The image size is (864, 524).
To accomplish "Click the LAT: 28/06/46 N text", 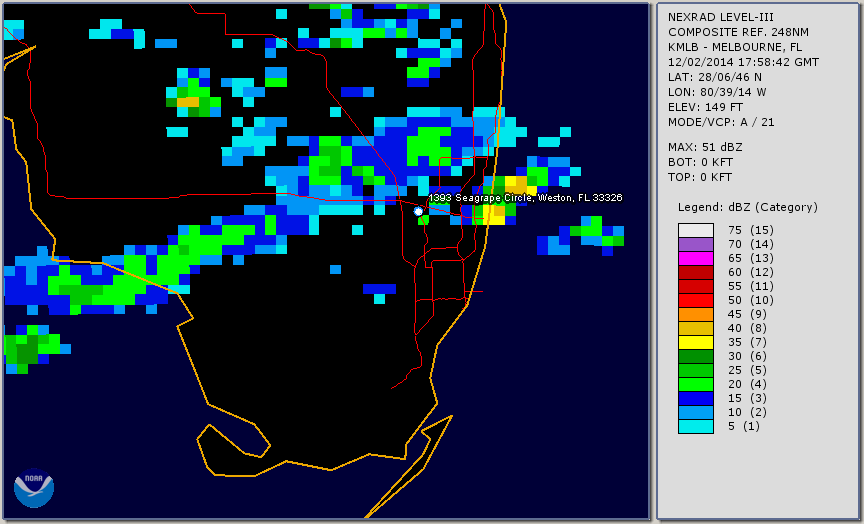I will tap(715, 77).
